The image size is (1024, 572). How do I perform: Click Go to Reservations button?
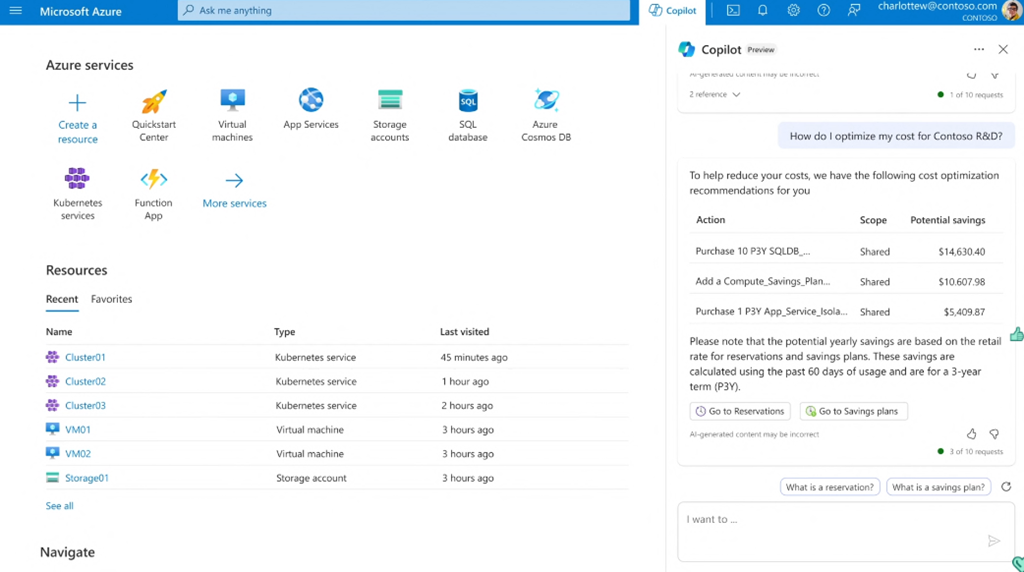pyautogui.click(x=740, y=411)
